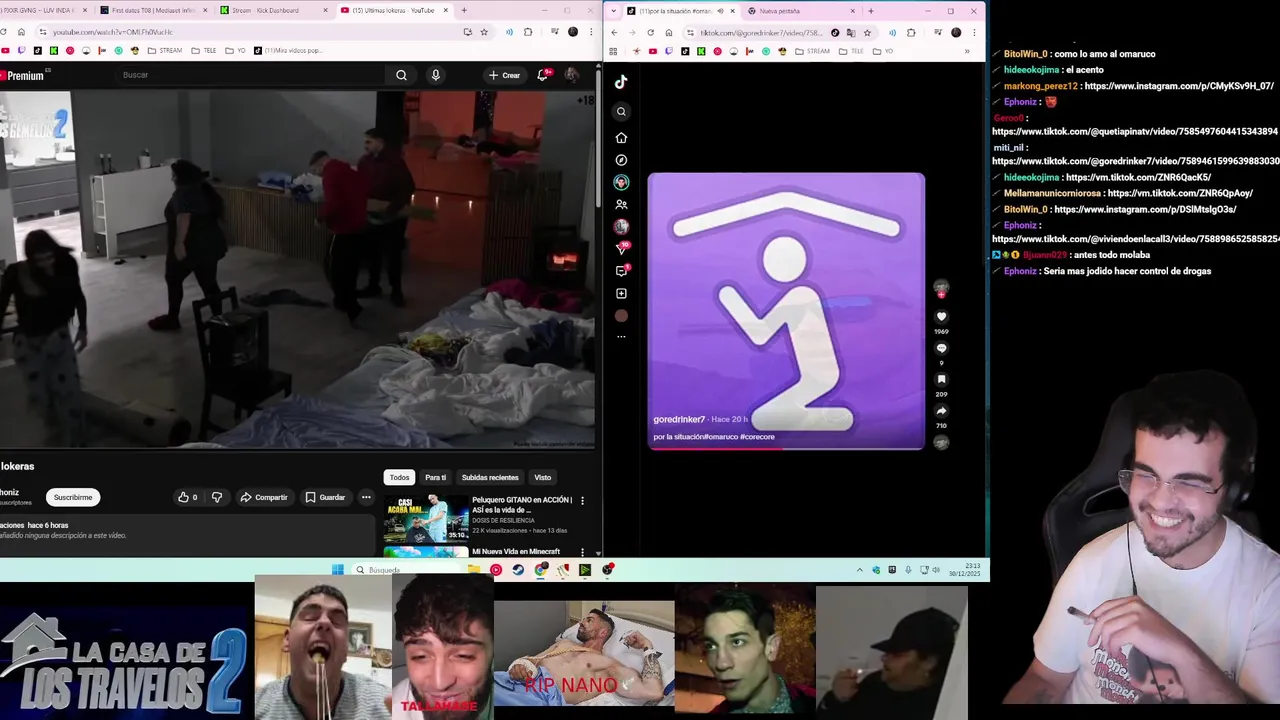This screenshot has height=720, width=1280.
Task: Open the Instagram link posted by markong_perez12
Action: pyautogui.click(x=1179, y=86)
